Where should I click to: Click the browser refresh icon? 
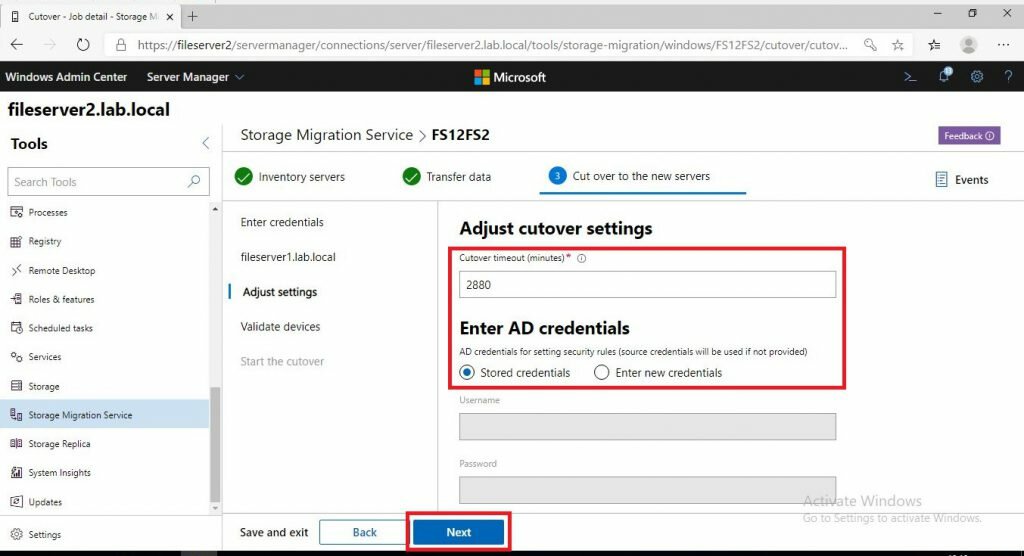82,44
